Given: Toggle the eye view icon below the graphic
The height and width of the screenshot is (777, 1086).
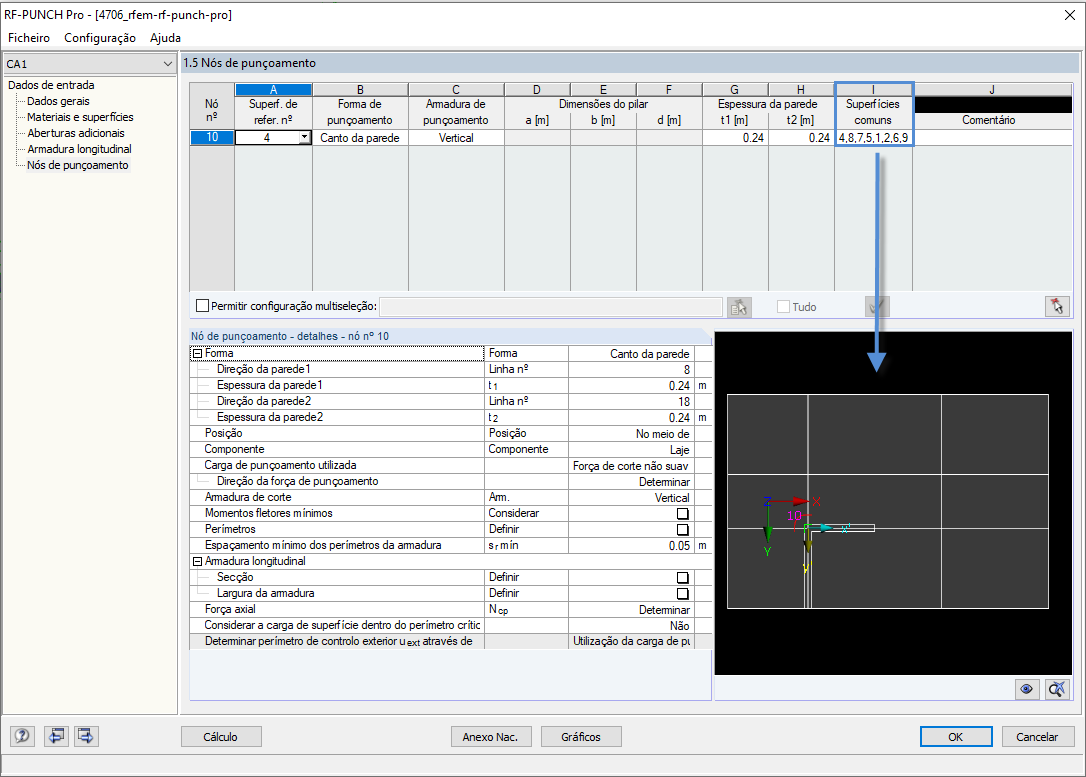Looking at the screenshot, I should tap(1026, 689).
